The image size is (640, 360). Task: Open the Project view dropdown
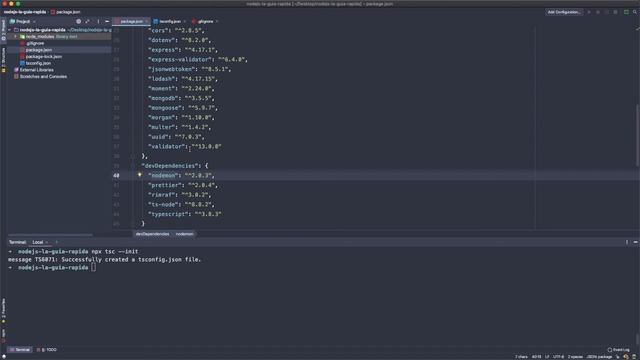point(22,21)
